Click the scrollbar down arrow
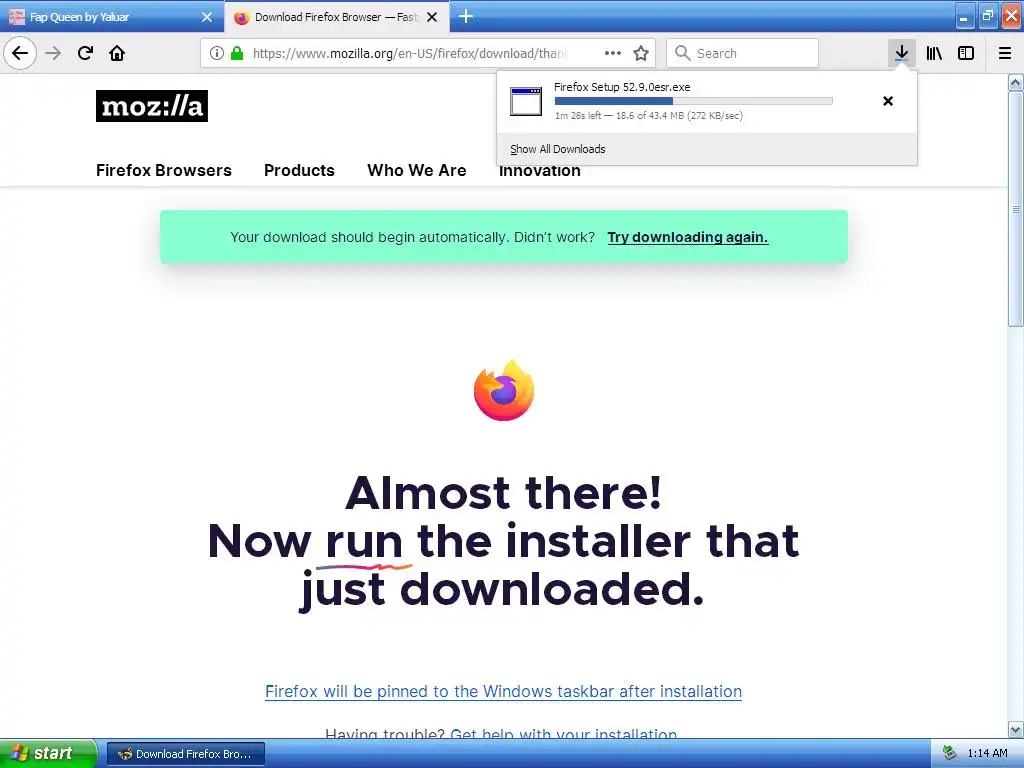1024x768 pixels. [1016, 729]
